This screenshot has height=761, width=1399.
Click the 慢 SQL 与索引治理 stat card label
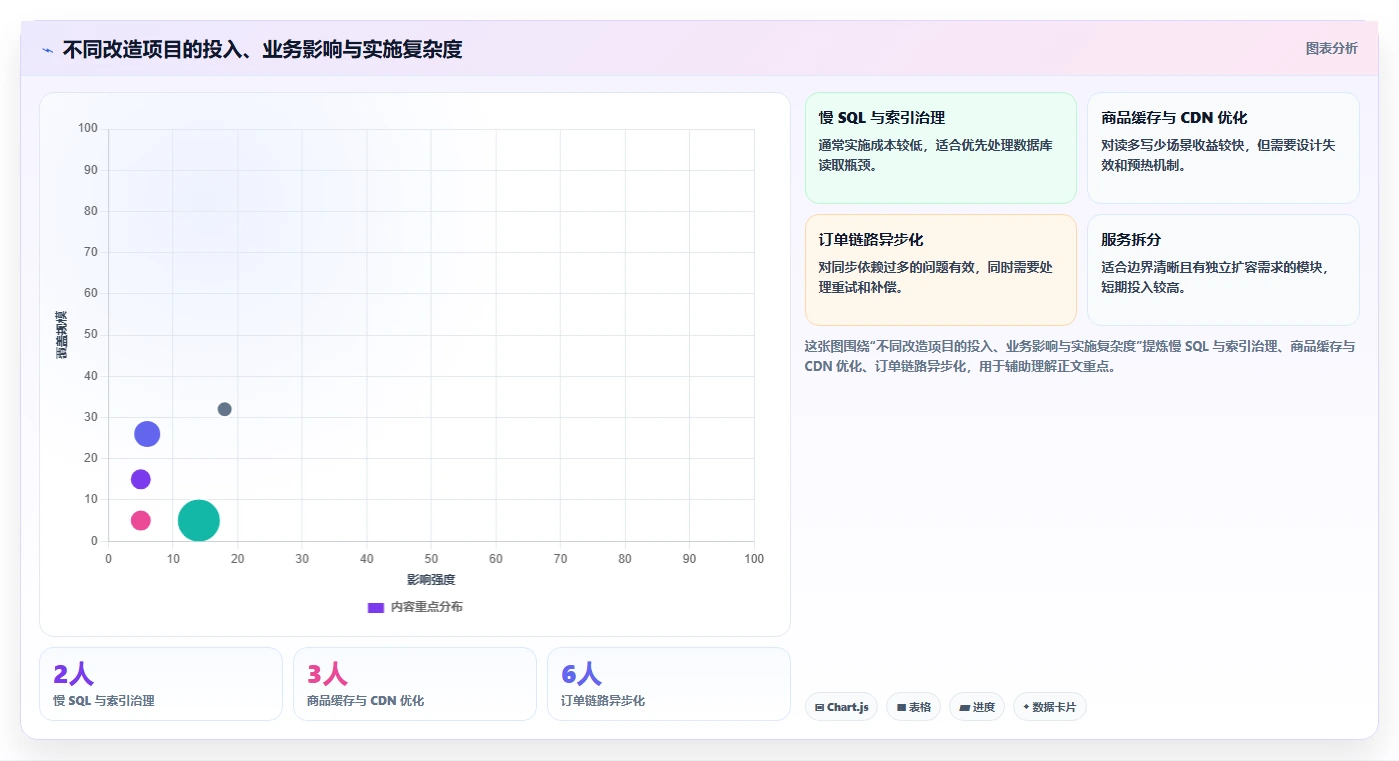(104, 701)
